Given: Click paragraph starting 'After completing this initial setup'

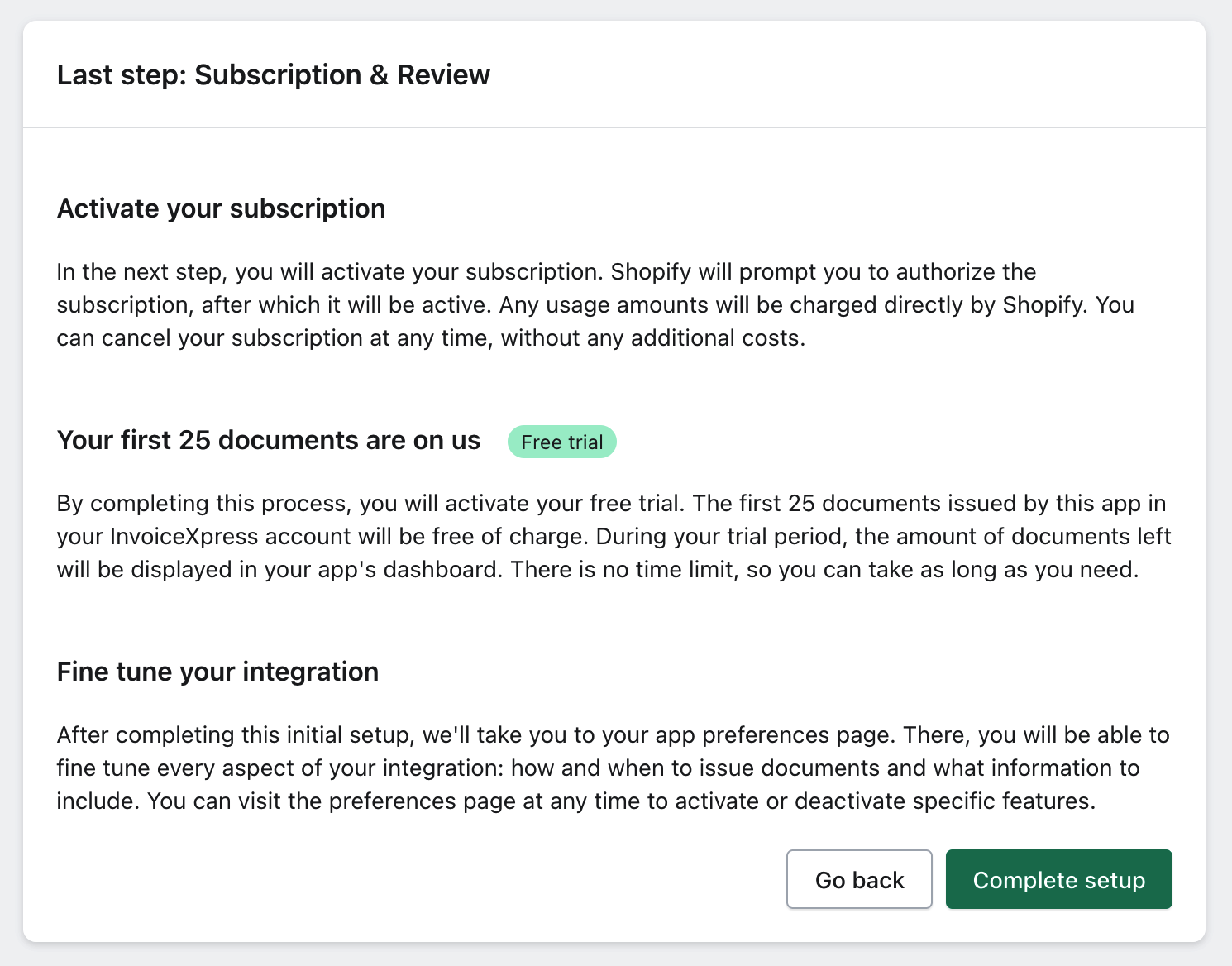Looking at the screenshot, I should click(x=613, y=768).
